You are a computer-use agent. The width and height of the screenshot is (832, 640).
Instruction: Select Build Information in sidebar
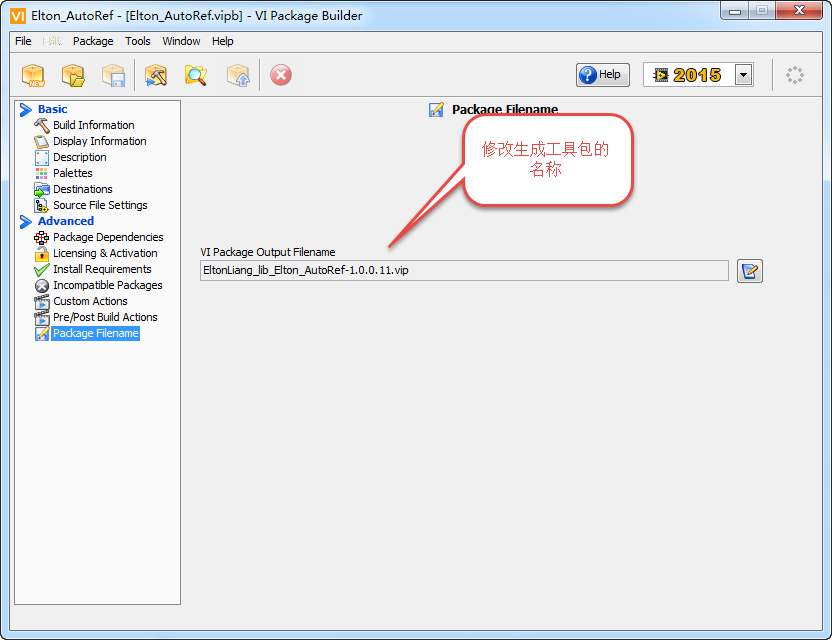pyautogui.click(x=93, y=125)
